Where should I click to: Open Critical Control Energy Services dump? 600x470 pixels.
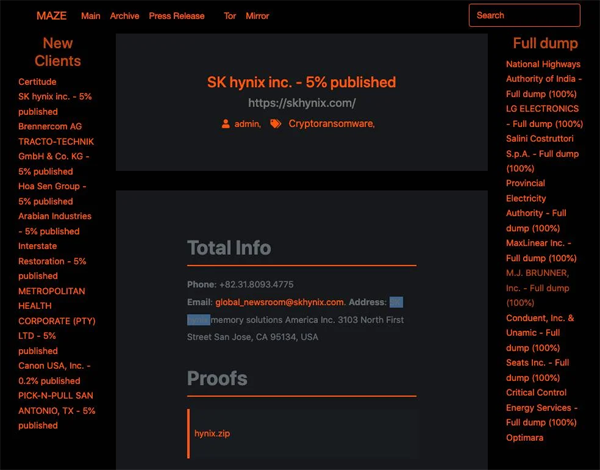pos(542,408)
